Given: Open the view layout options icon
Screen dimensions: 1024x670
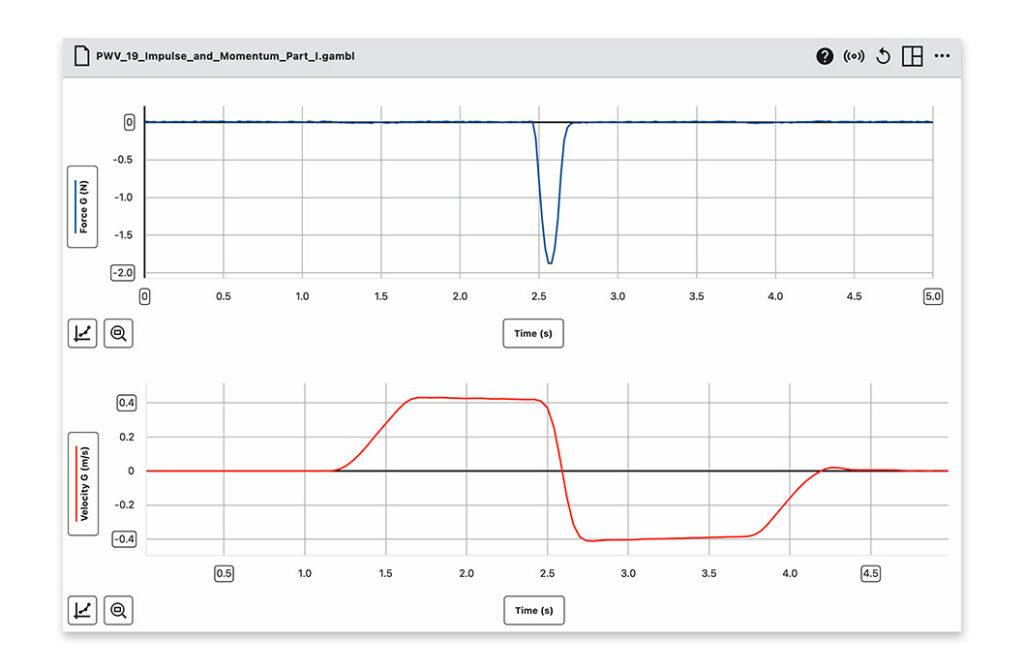Looking at the screenshot, I should [x=912, y=56].
